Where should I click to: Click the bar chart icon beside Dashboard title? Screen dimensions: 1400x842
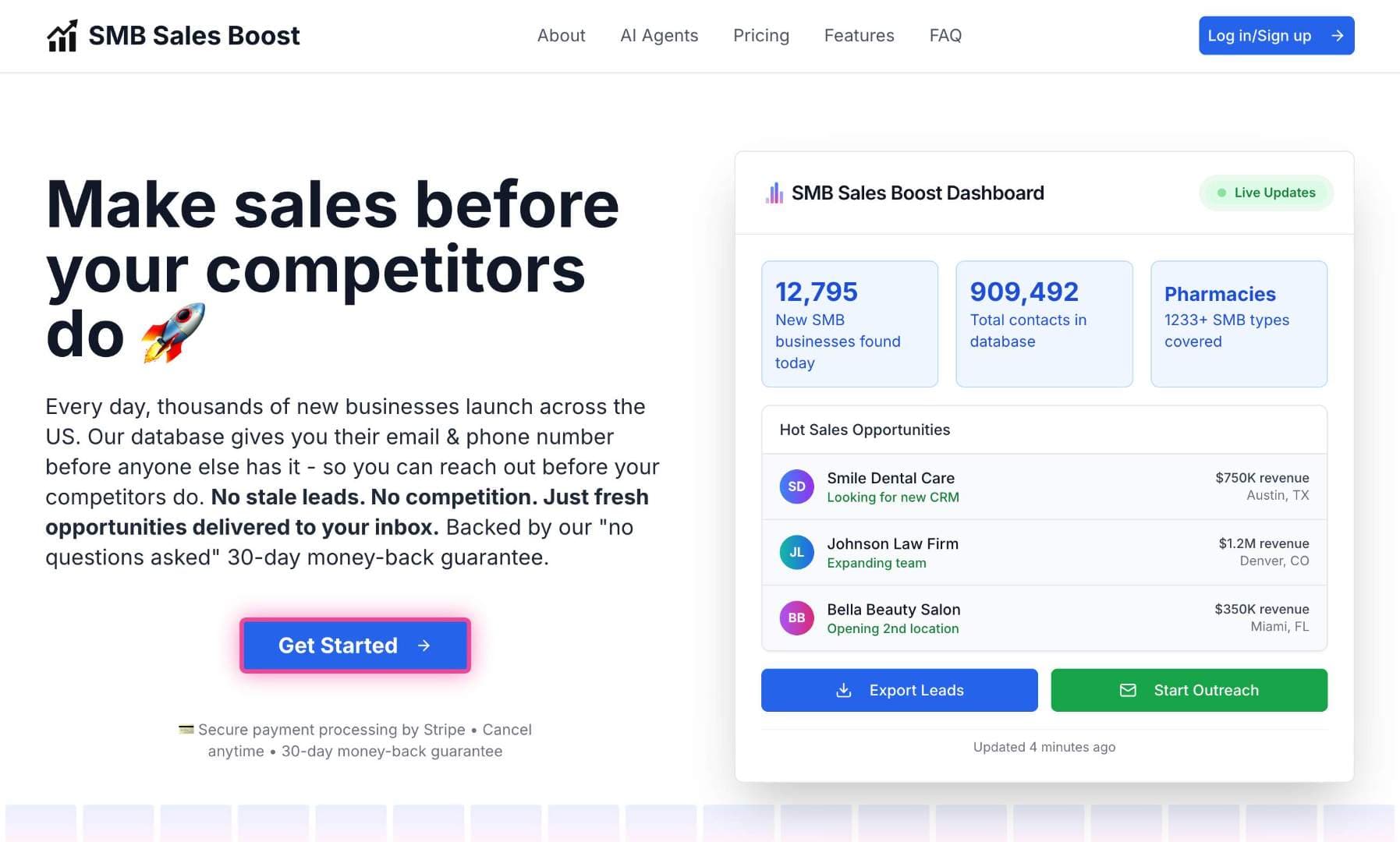[x=773, y=193]
